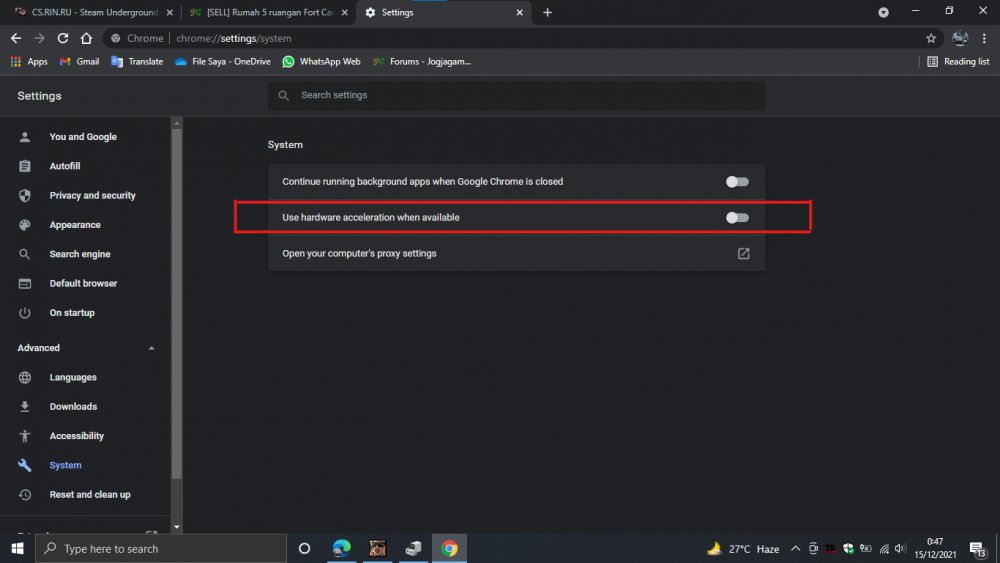The image size is (1000, 563).
Task: Click the Autofill clipboard icon
Action: [x=25, y=166]
